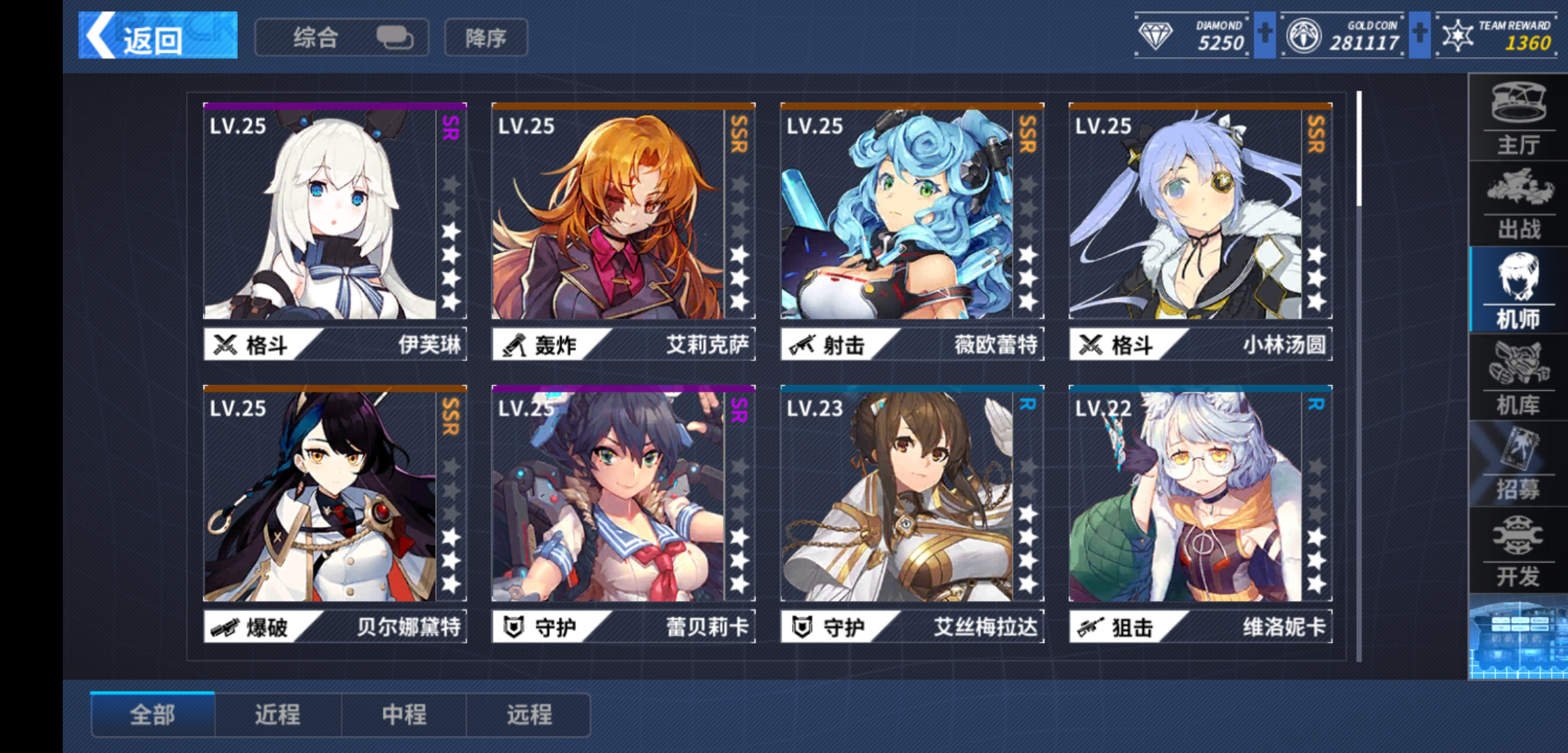
Task: Switch to the 近程 short-range tab
Action: tap(278, 715)
